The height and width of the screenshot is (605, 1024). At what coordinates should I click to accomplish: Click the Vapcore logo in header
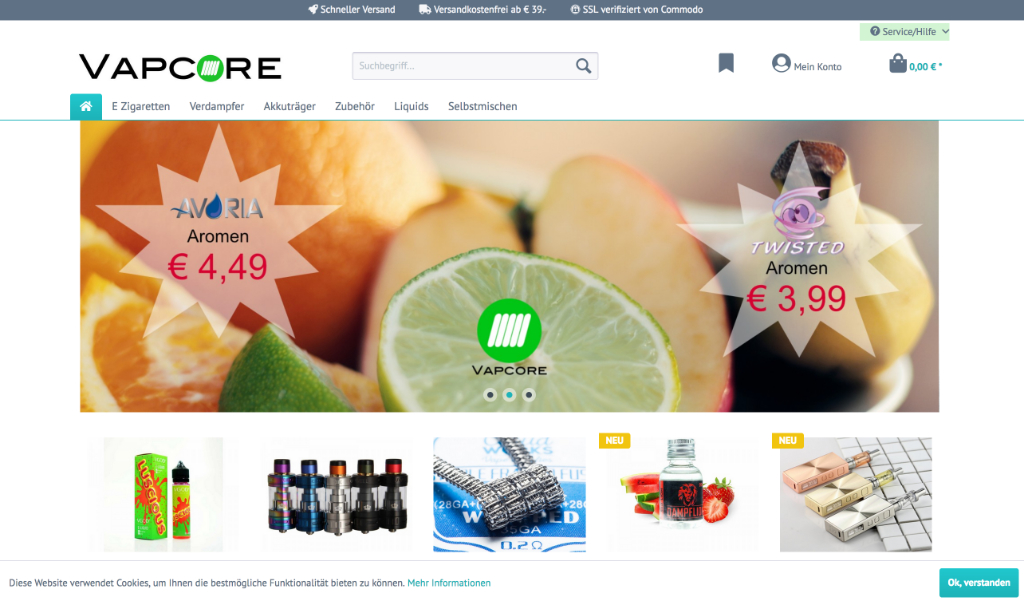180,67
